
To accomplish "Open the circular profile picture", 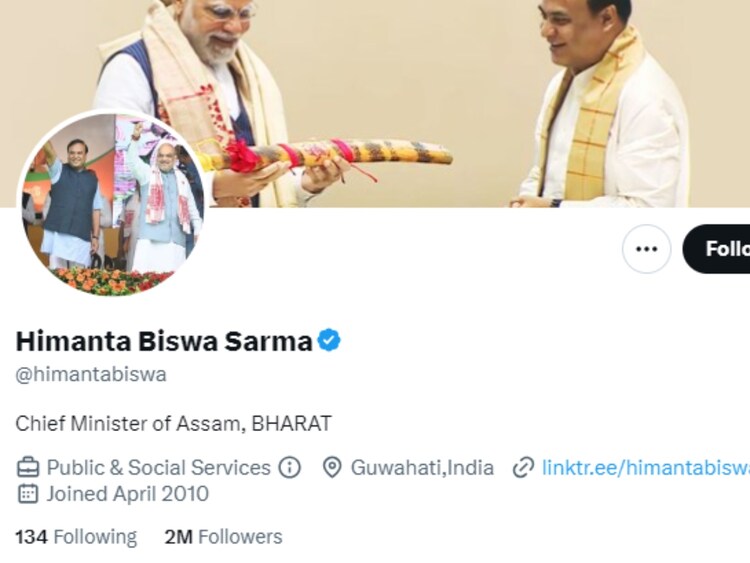I will [x=113, y=205].
